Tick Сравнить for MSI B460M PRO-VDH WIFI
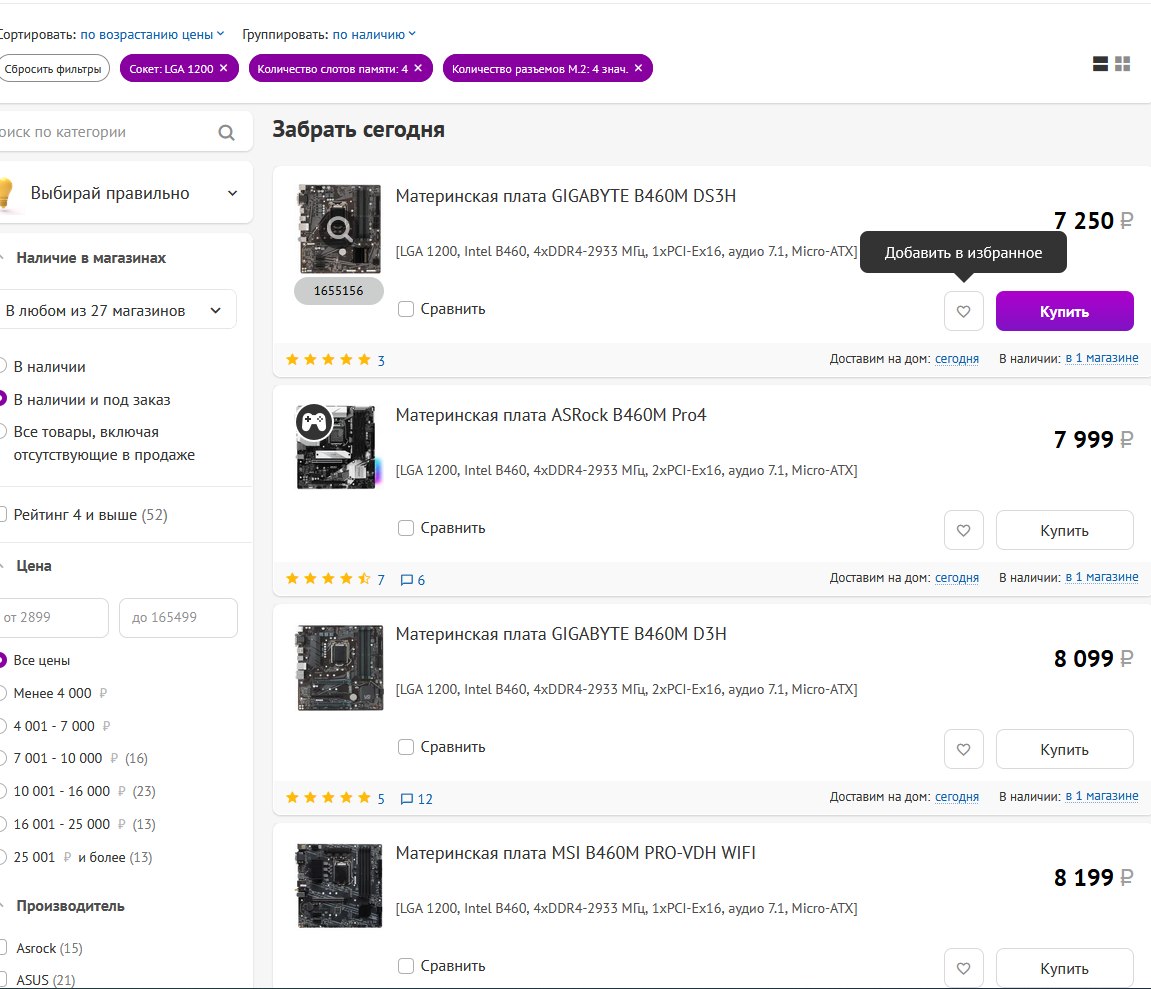The width and height of the screenshot is (1151, 989). point(405,966)
